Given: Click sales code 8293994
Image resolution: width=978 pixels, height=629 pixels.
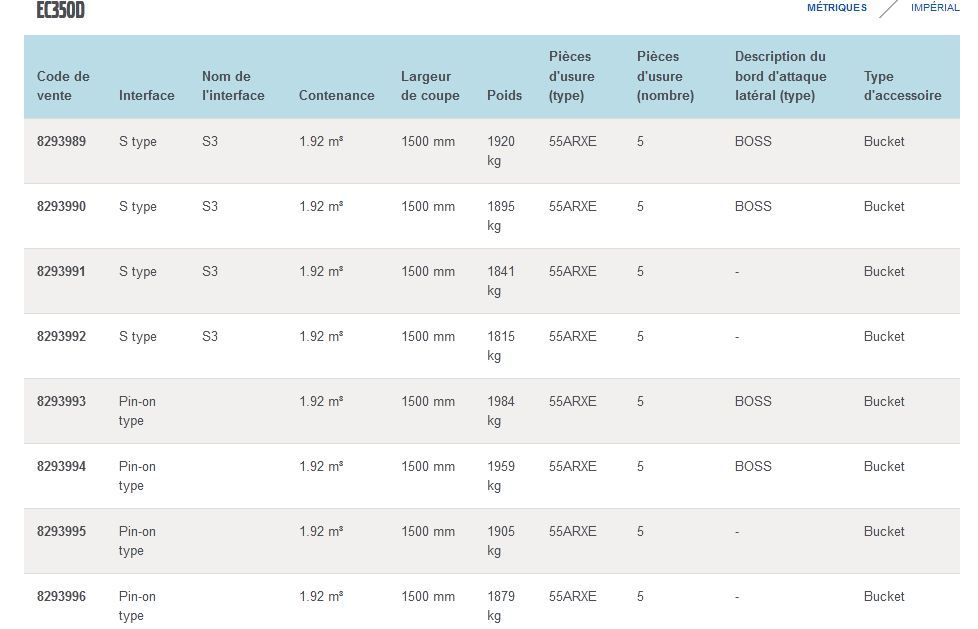Looking at the screenshot, I should (x=61, y=467).
